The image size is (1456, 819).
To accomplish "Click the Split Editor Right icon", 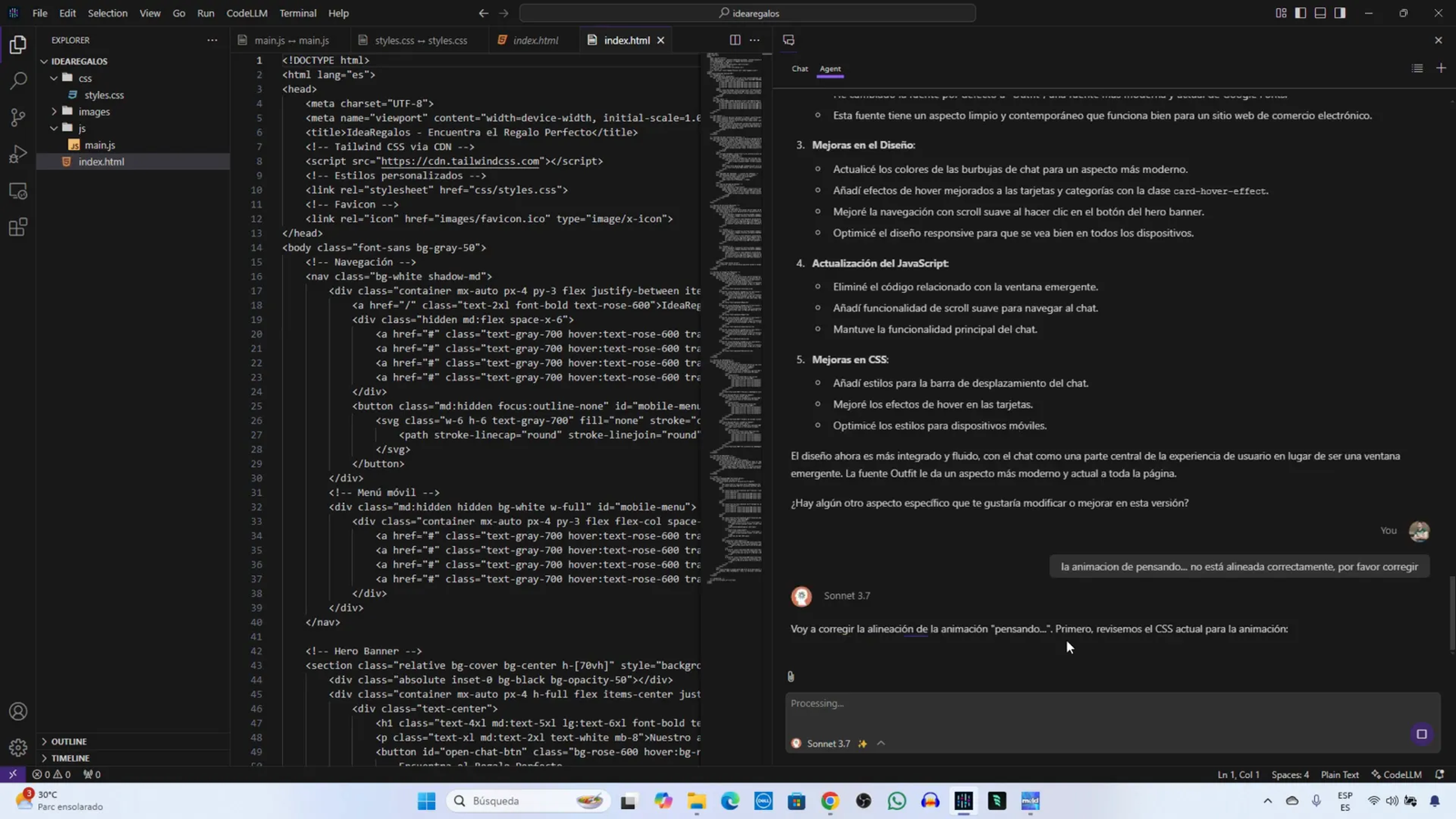I will coord(734,40).
